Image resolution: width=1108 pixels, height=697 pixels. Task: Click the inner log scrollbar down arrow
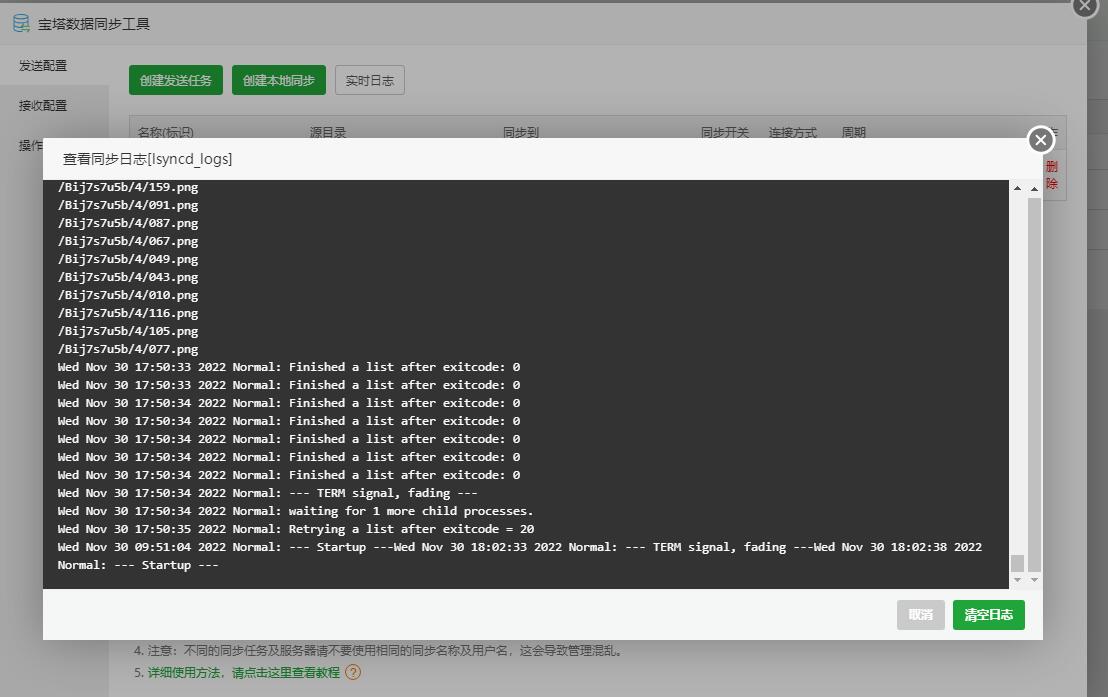coord(1017,580)
